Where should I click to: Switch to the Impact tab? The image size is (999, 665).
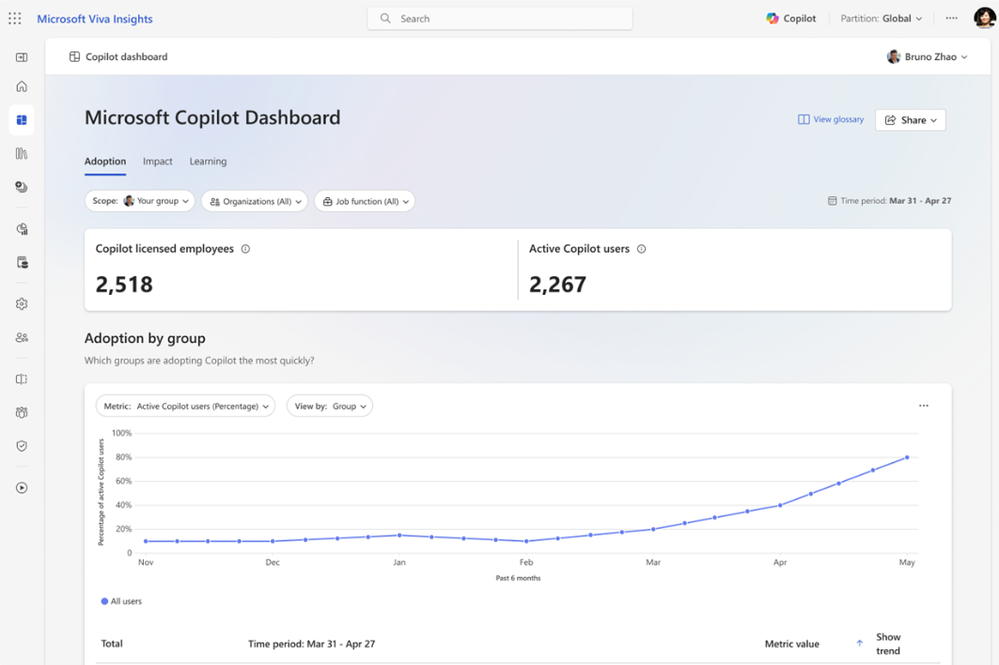(157, 162)
